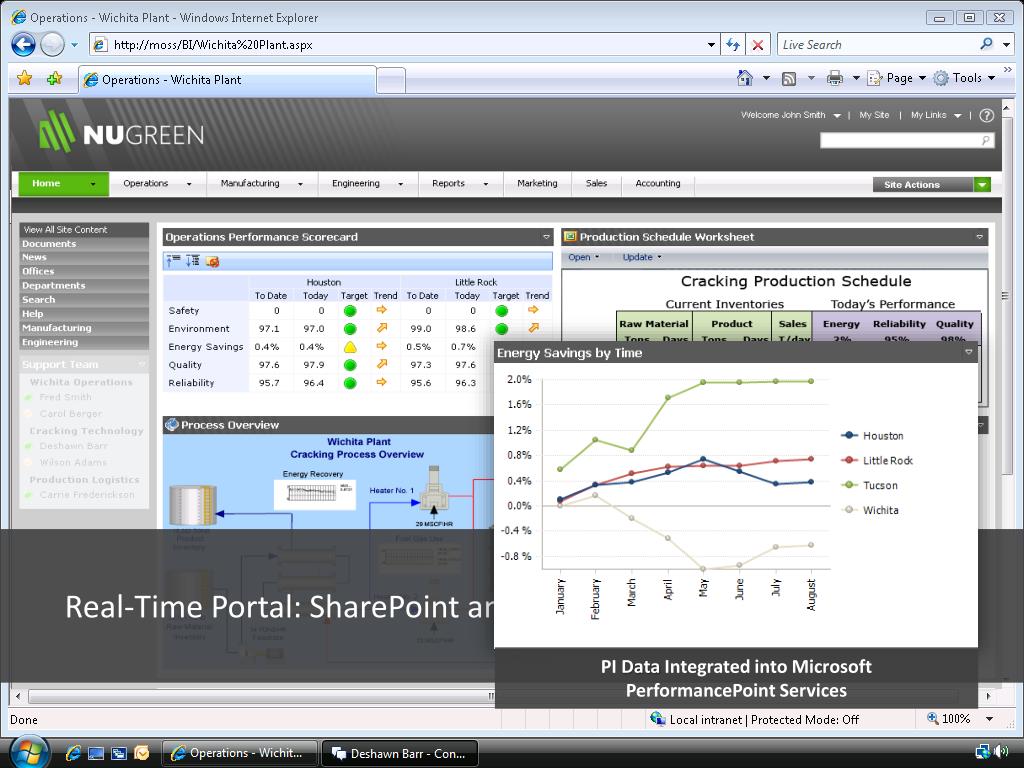Click in the SharePoint site search box
The height and width of the screenshot is (768, 1024).
tap(899, 140)
